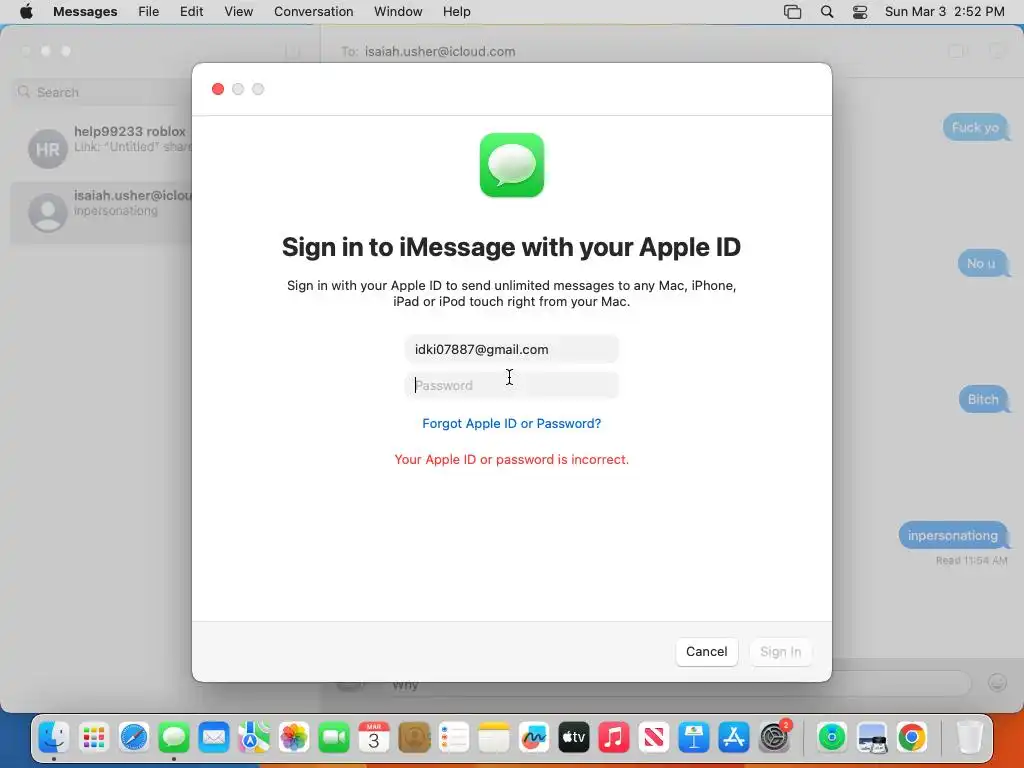
Task: Open the File menu
Action: click(148, 12)
